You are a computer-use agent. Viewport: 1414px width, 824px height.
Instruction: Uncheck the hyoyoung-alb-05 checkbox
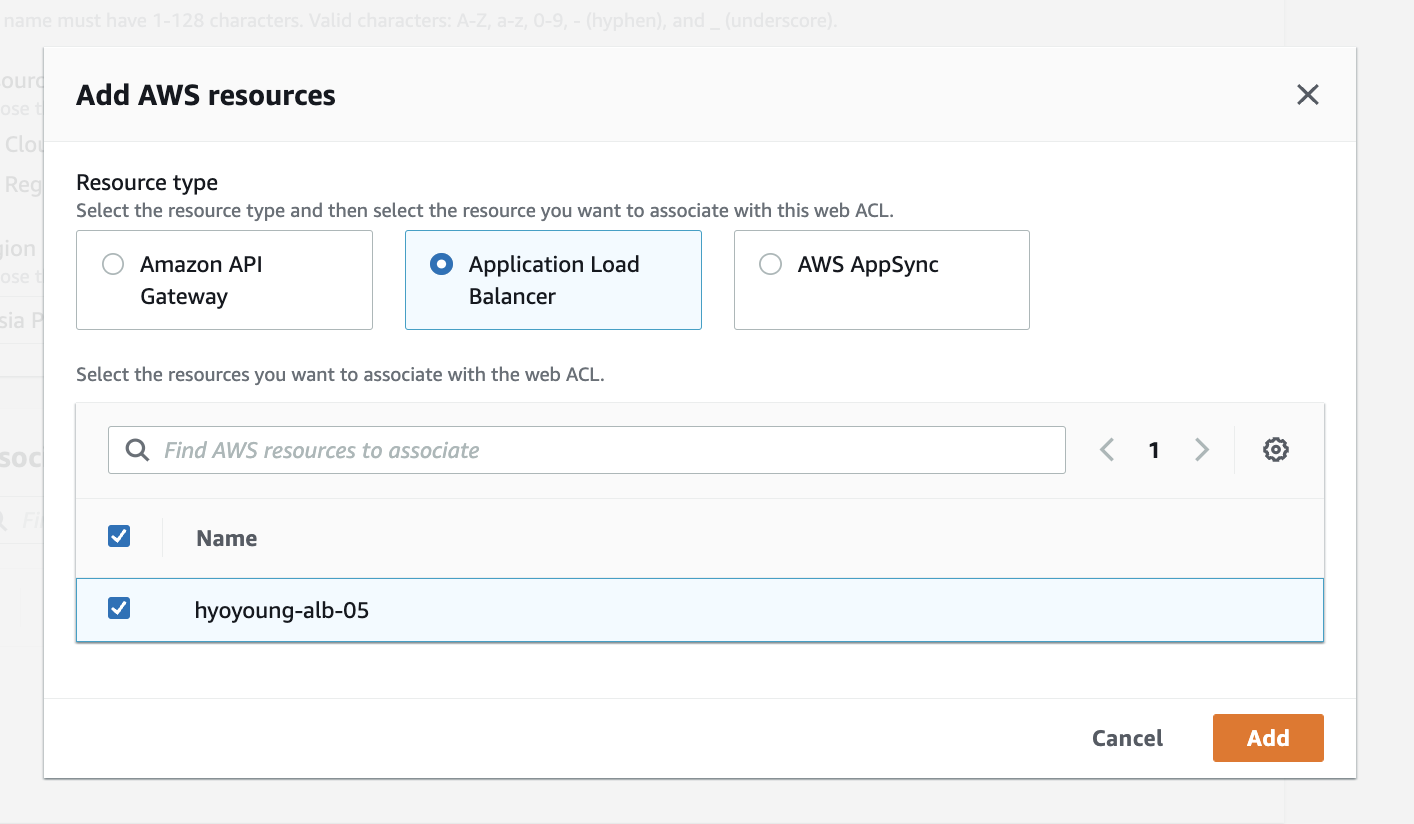[119, 608]
